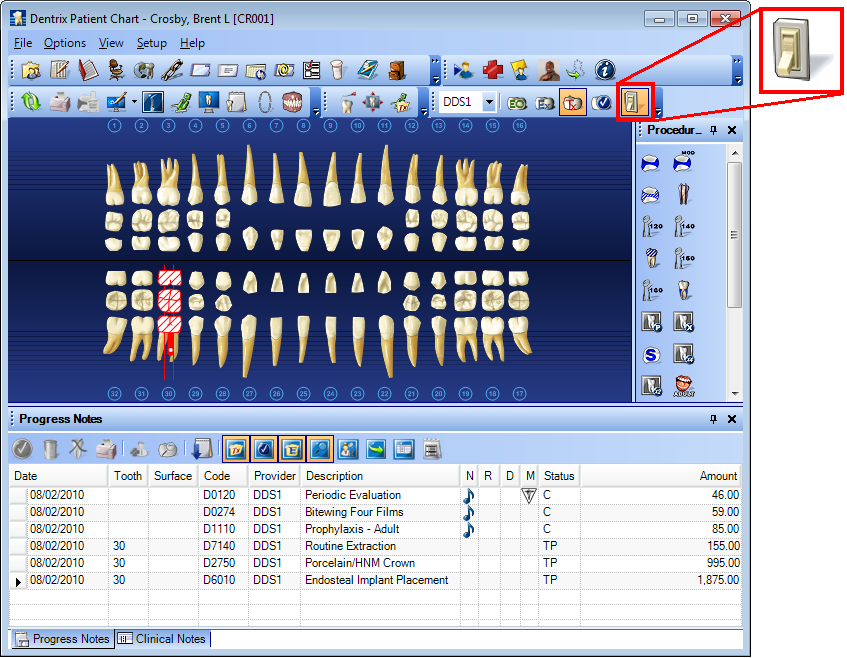Toggle existing work E filter in Progress Notes
Screen dimensions: 847x658
[x=292, y=449]
